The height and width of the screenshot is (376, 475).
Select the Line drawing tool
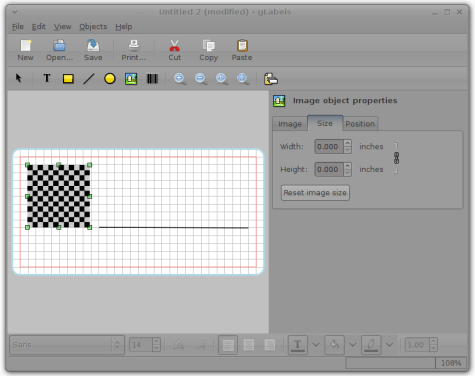pos(89,79)
